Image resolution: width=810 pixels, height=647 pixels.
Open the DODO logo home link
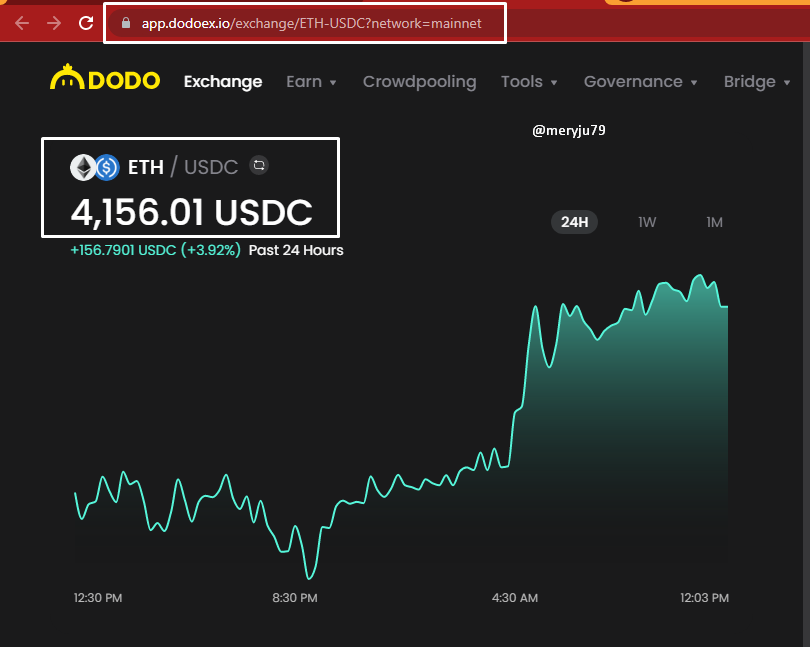click(105, 78)
